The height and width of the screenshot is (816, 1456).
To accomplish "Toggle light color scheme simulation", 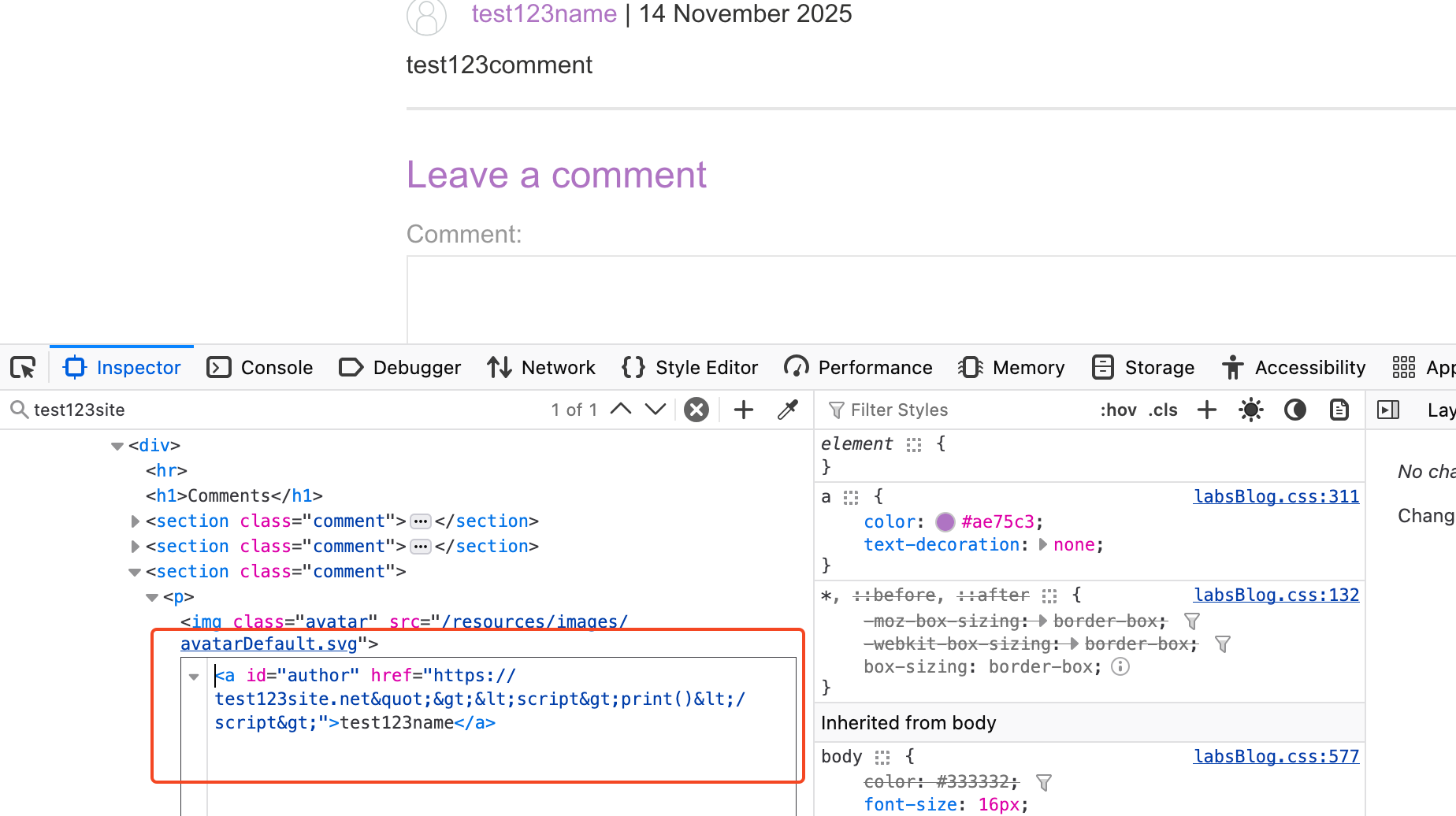I will [1250, 410].
